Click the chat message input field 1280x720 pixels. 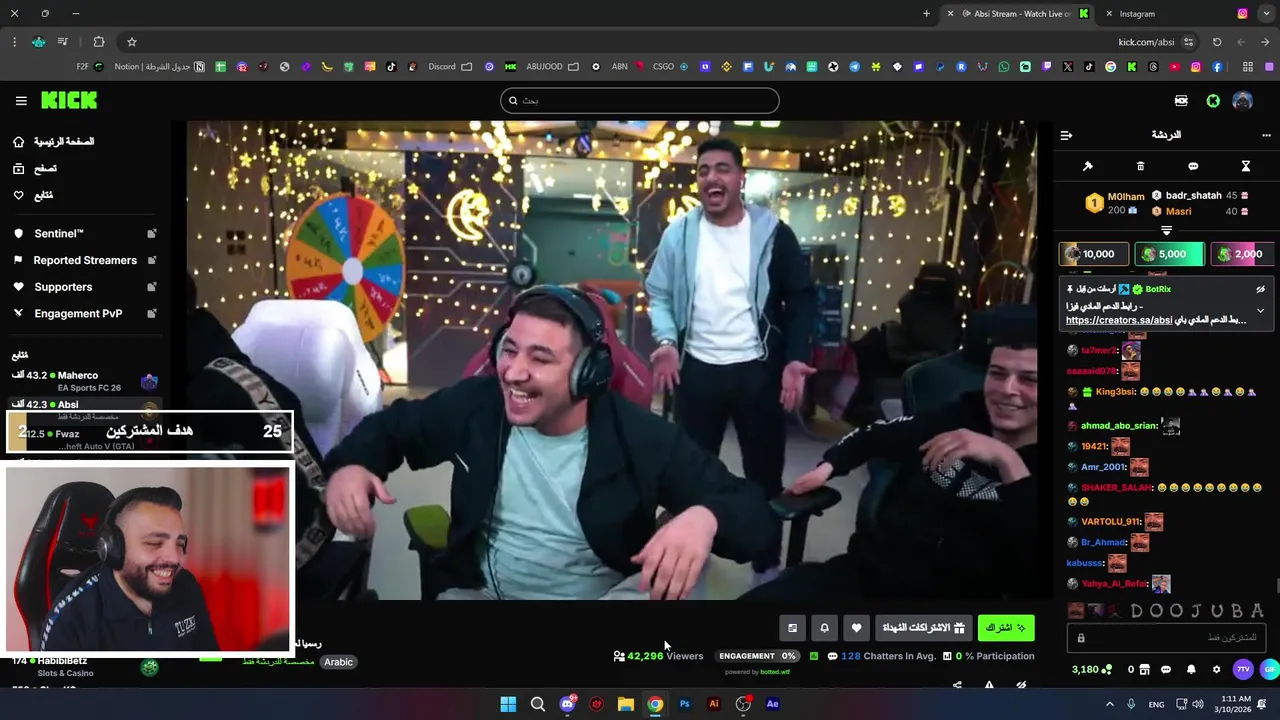coord(1167,638)
